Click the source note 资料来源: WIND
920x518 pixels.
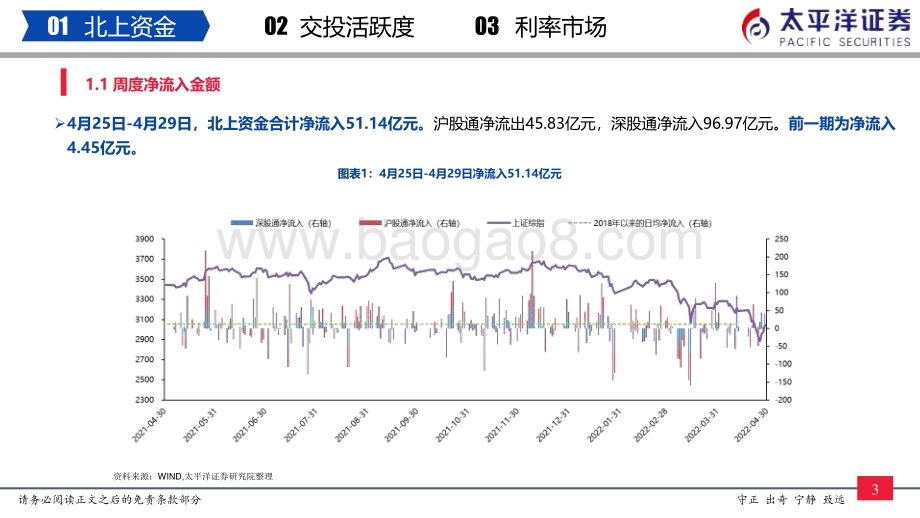point(193,476)
